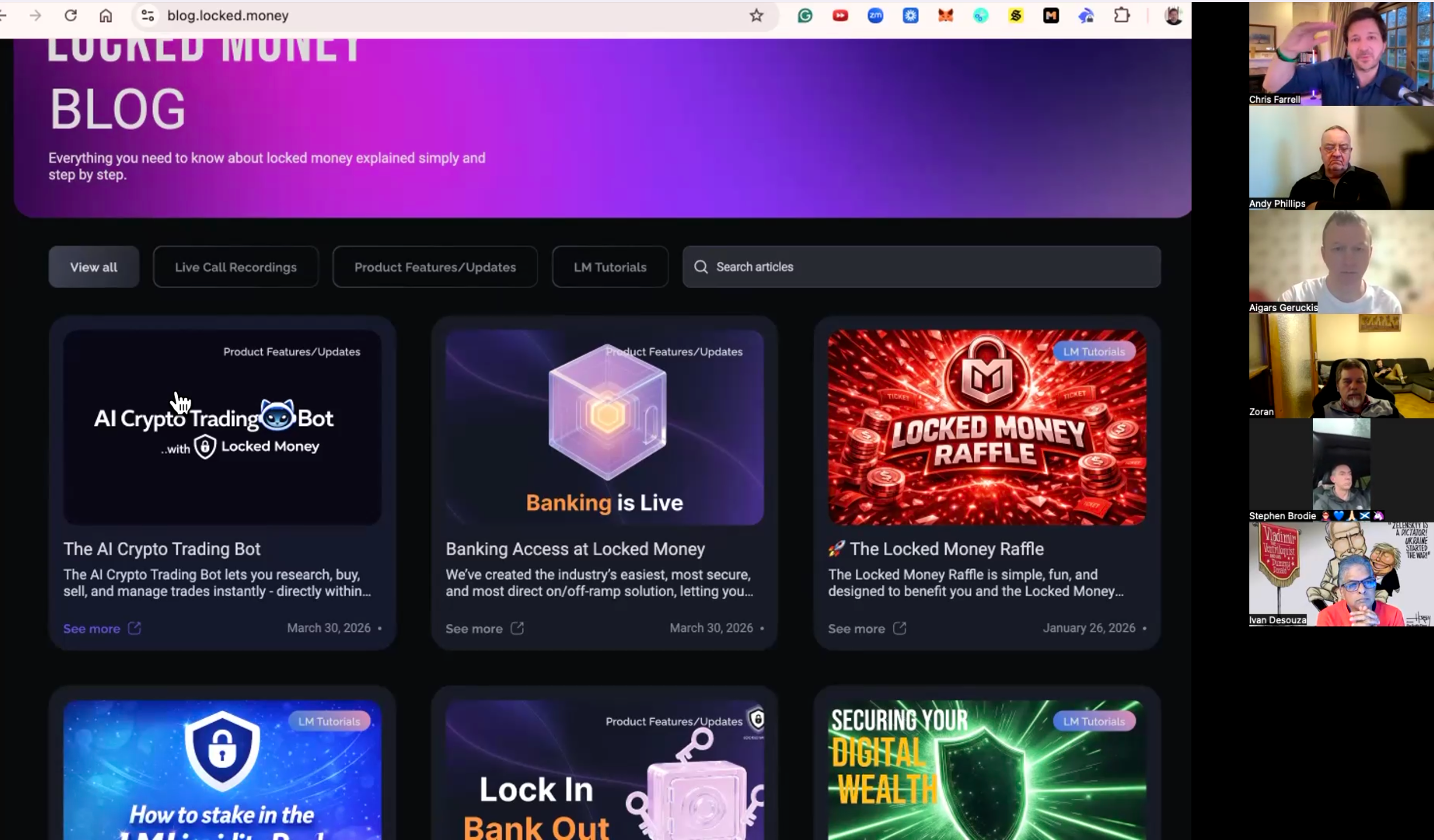Open site information icon beside the URL
The image size is (1434, 840).
pos(147,16)
